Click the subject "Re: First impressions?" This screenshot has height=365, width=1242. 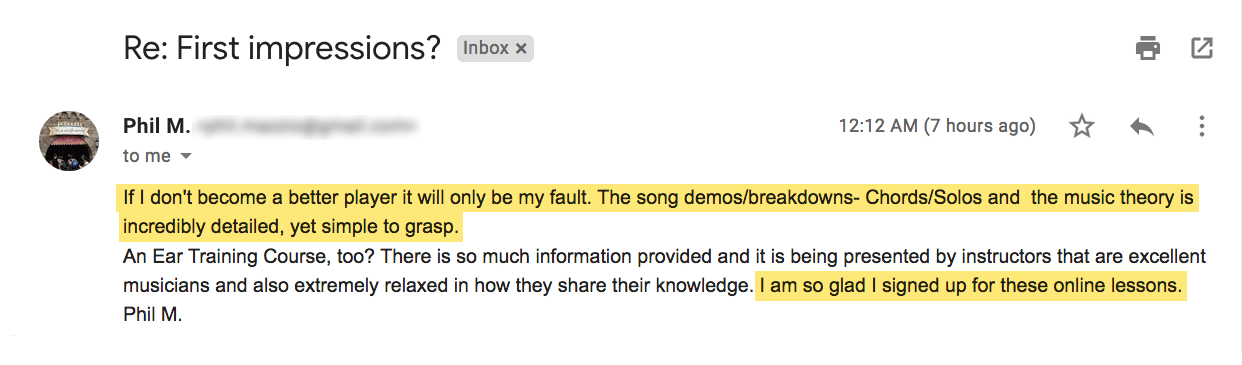point(282,48)
